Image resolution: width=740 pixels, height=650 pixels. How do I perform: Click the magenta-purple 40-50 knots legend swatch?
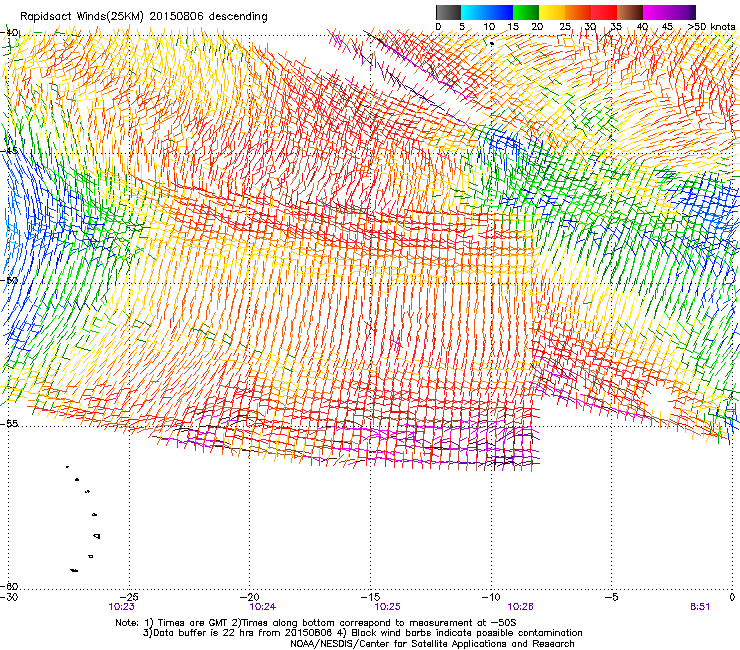(x=669, y=12)
